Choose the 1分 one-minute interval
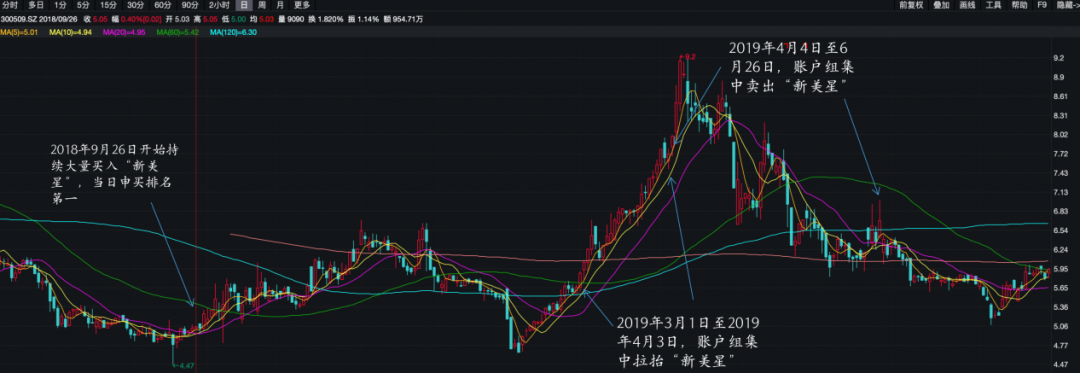Image resolution: width=1080 pixels, height=373 pixels. pyautogui.click(x=61, y=5)
